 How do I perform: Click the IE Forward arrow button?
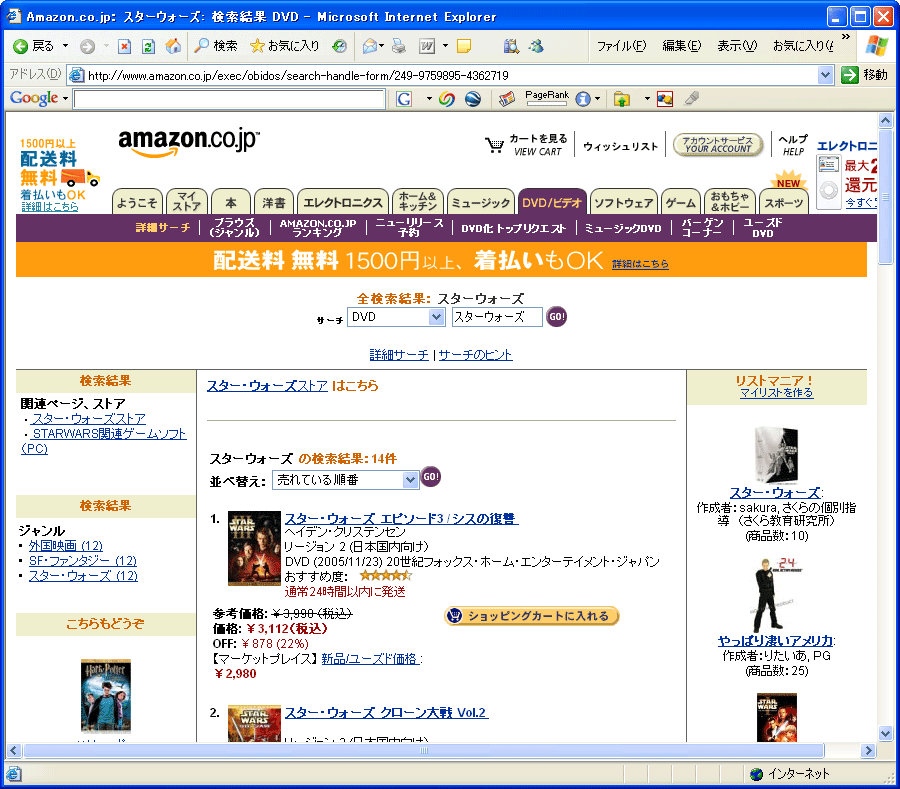[x=87, y=46]
